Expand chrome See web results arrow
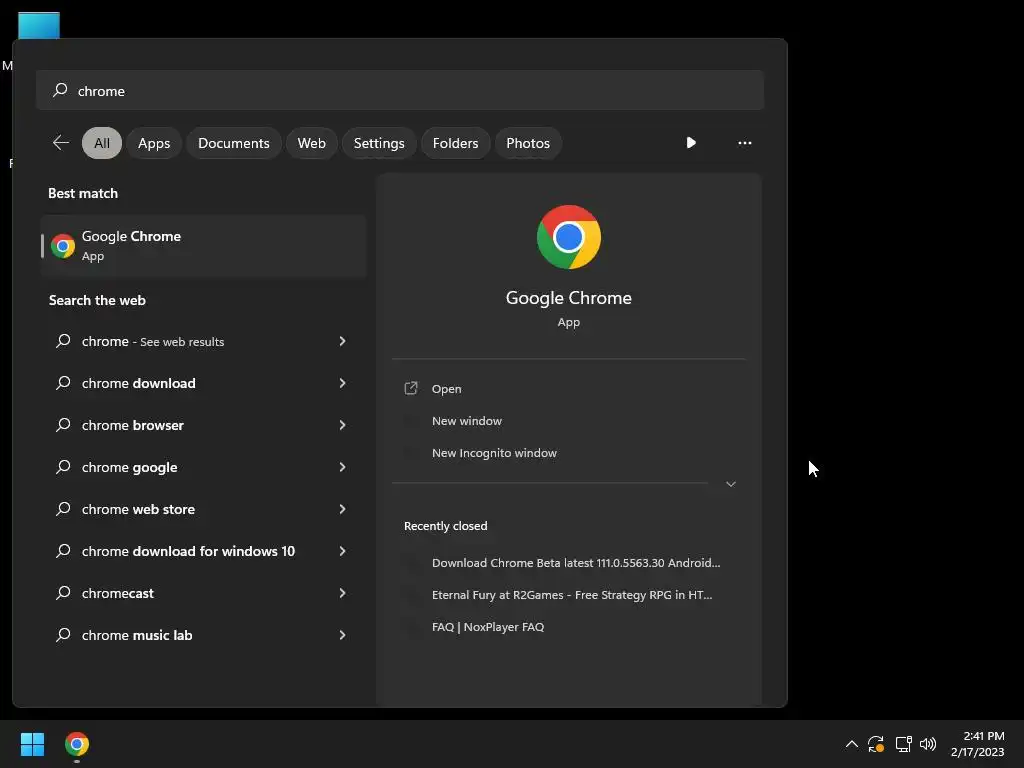Viewport: 1024px width, 768px height. tap(342, 341)
